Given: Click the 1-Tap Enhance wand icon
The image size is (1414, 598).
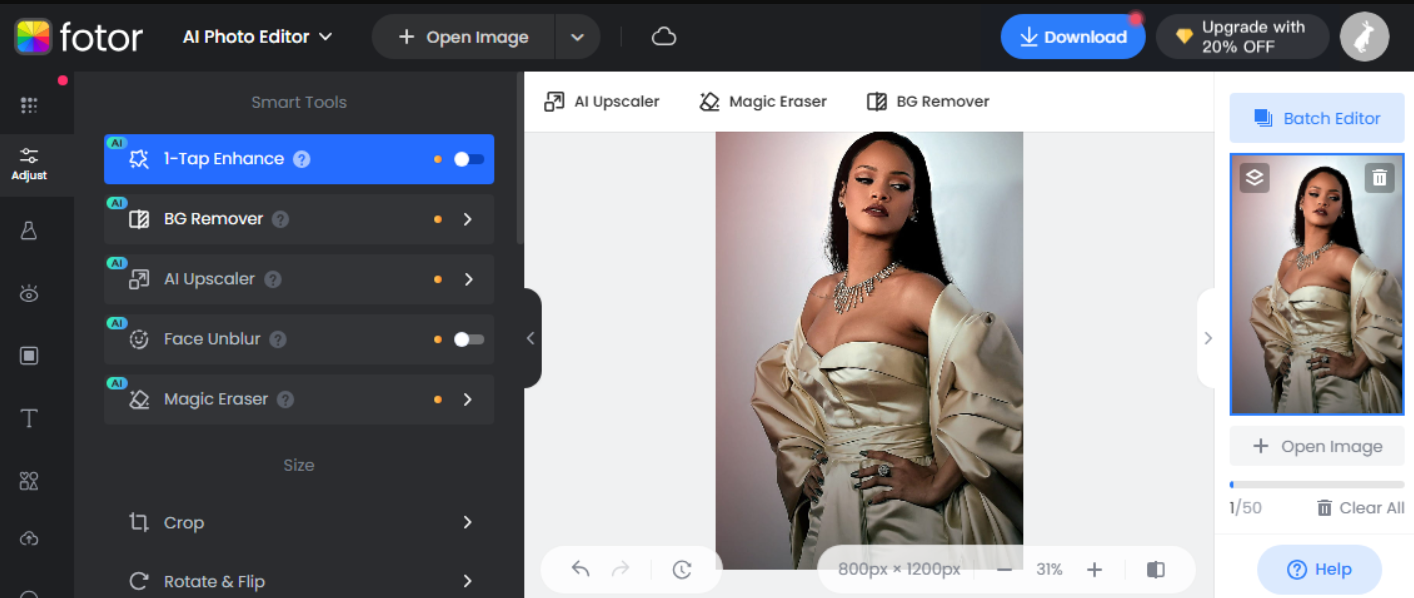Looking at the screenshot, I should pos(139,159).
